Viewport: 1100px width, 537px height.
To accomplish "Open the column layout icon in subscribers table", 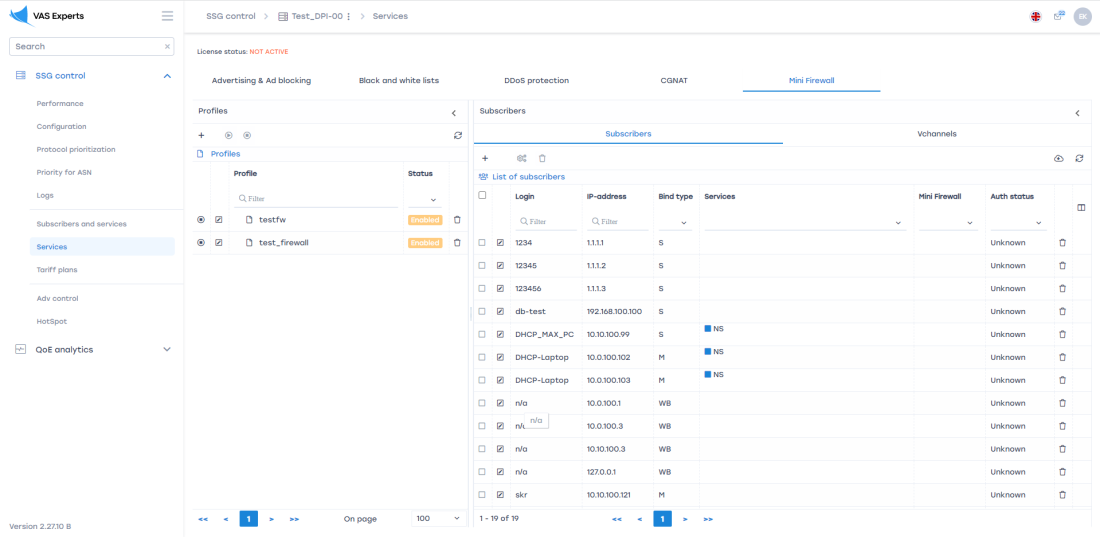I will coord(1081,208).
